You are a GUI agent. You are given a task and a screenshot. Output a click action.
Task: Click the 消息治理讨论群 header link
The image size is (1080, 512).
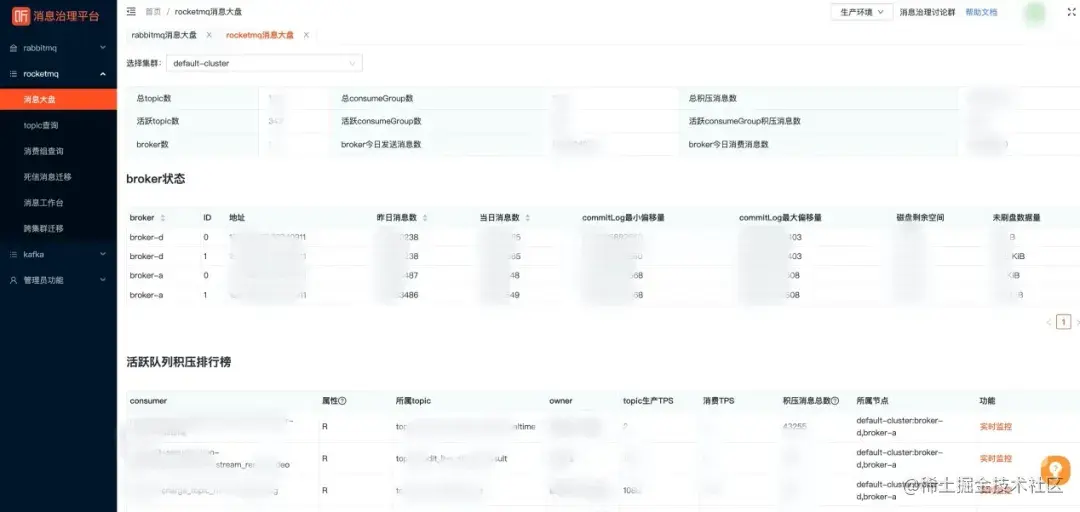click(x=927, y=12)
